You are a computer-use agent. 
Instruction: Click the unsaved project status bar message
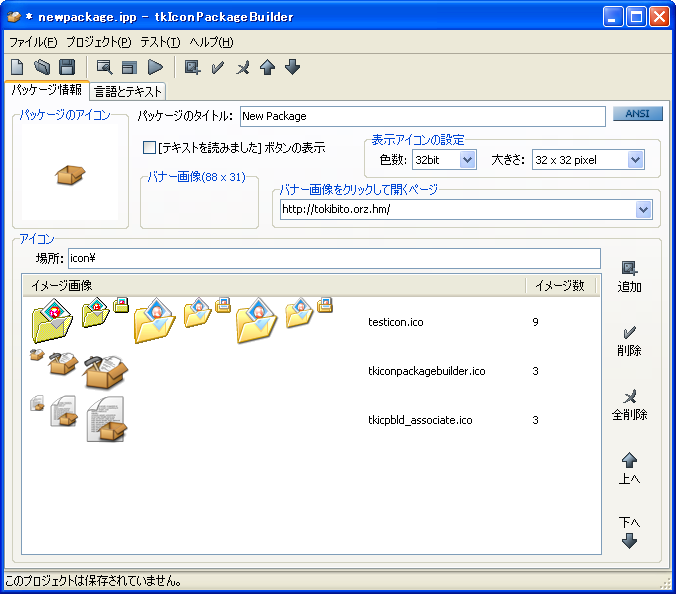coord(93,581)
